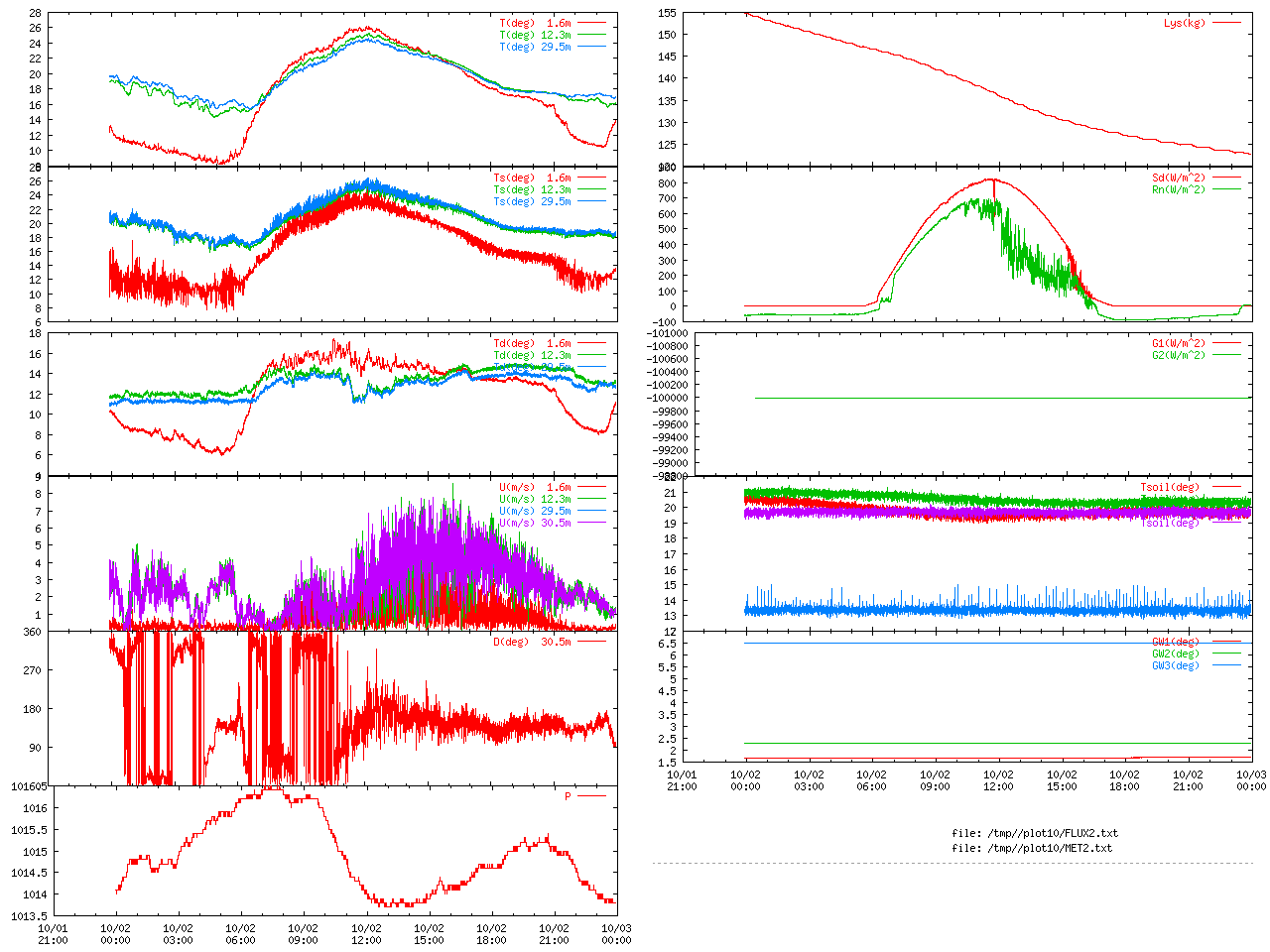This screenshot has height=952, width=1270.
Task: Select the GW2(deg) legend label
Action: click(x=1176, y=654)
